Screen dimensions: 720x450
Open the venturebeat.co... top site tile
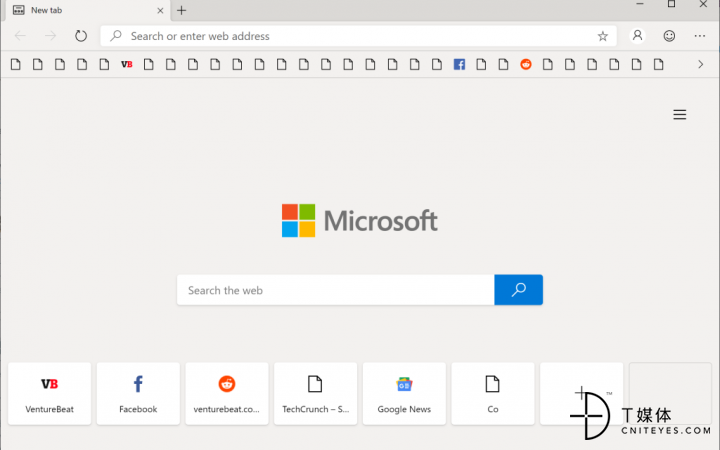coord(227,394)
